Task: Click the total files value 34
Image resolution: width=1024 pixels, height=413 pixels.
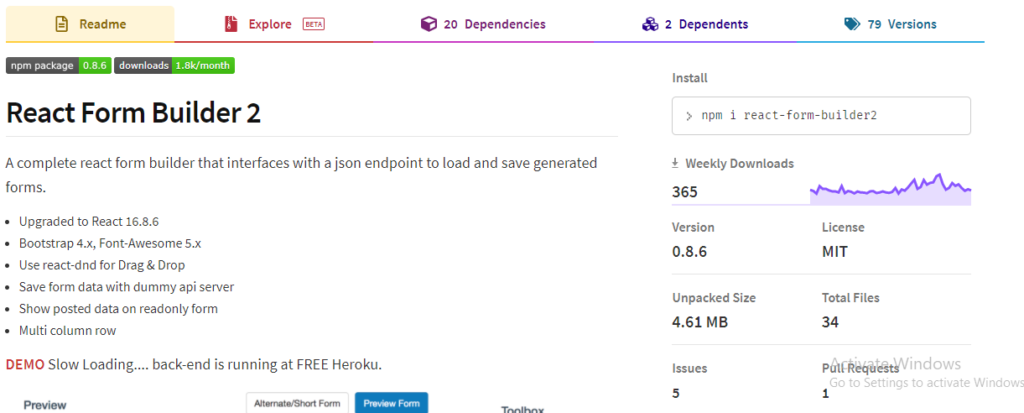Action: pyautogui.click(x=830, y=322)
